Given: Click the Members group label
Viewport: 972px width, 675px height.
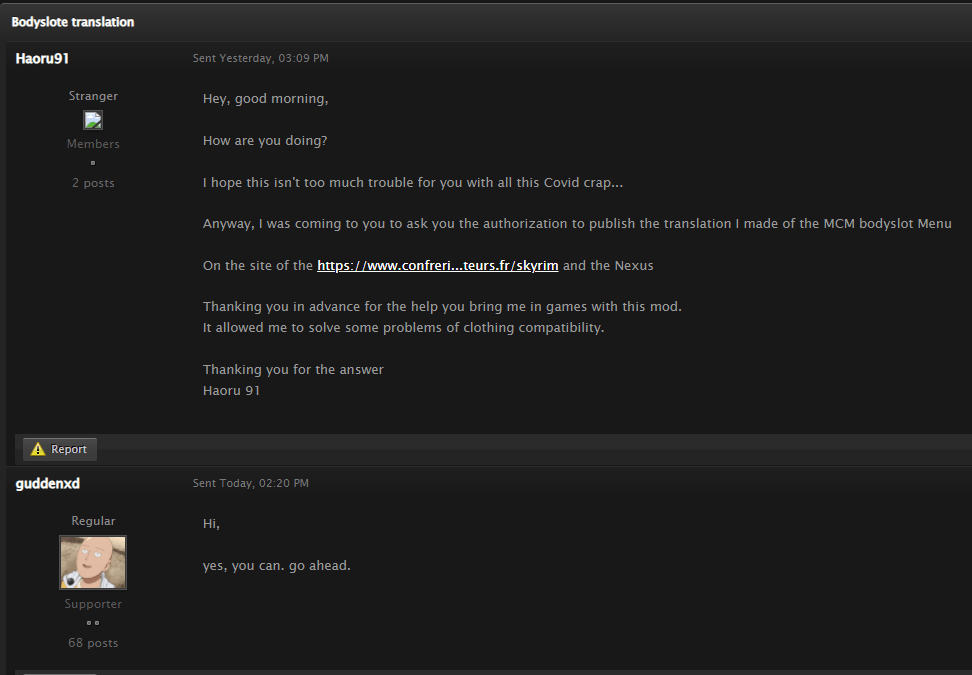Looking at the screenshot, I should tap(93, 144).
